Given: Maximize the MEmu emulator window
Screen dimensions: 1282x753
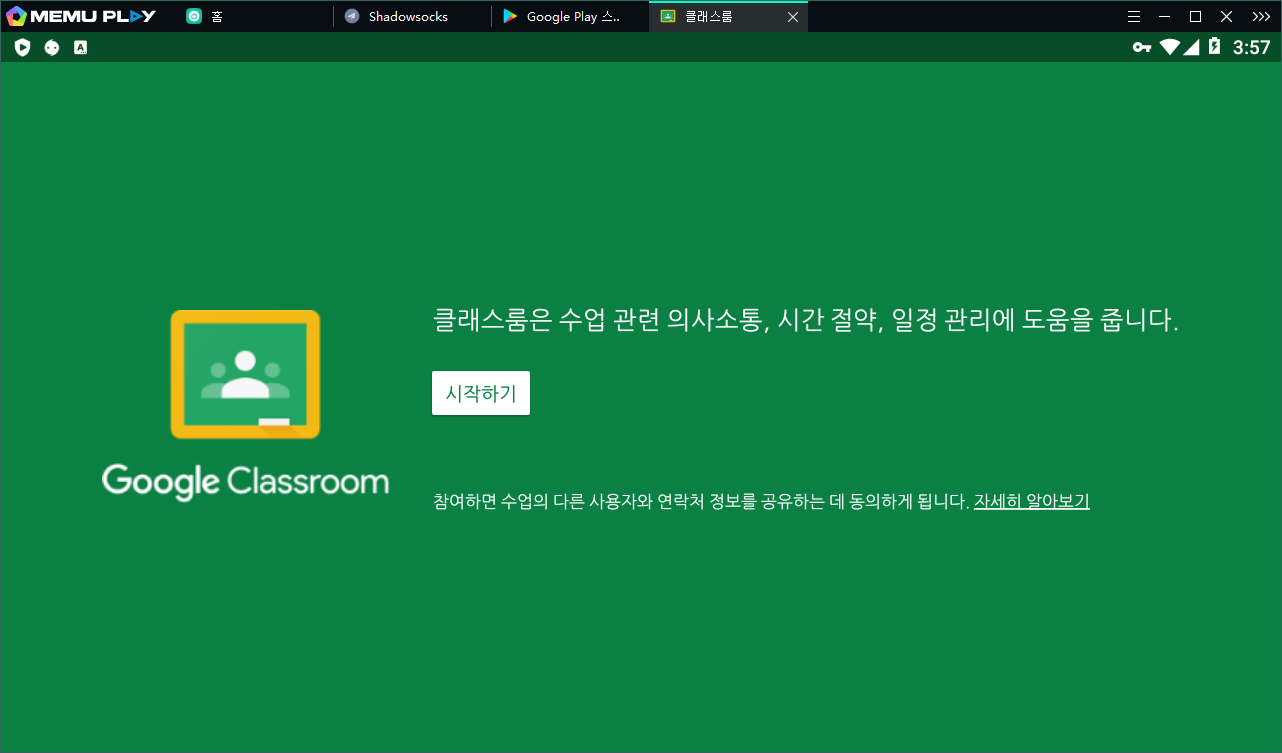Looking at the screenshot, I should (x=1195, y=16).
